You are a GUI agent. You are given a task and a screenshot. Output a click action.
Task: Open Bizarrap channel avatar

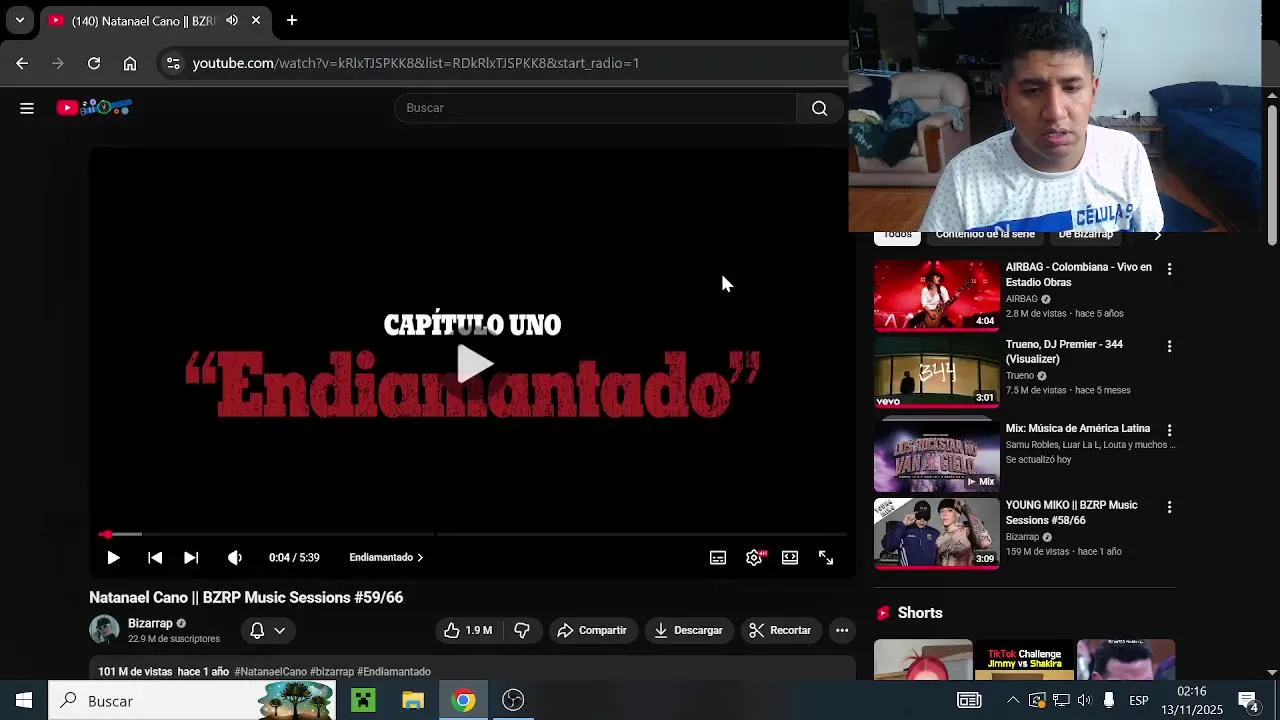(x=104, y=630)
